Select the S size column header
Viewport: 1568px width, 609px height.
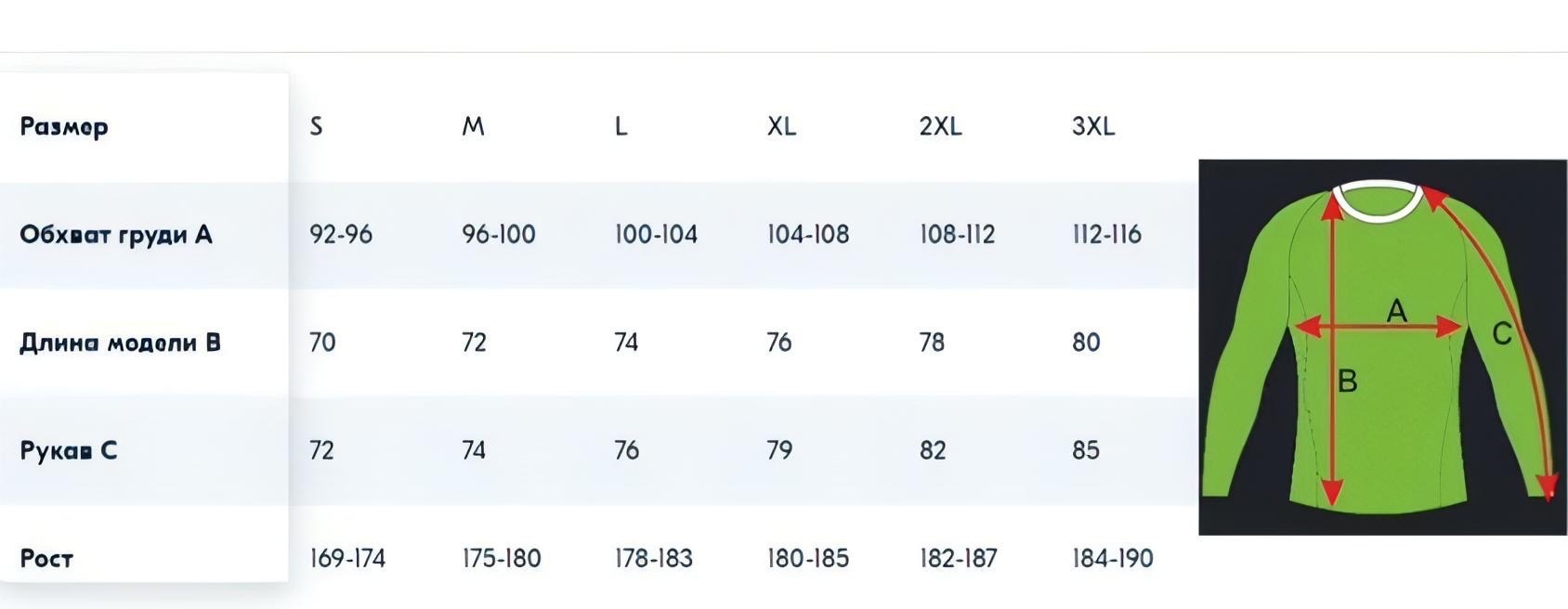point(316,126)
